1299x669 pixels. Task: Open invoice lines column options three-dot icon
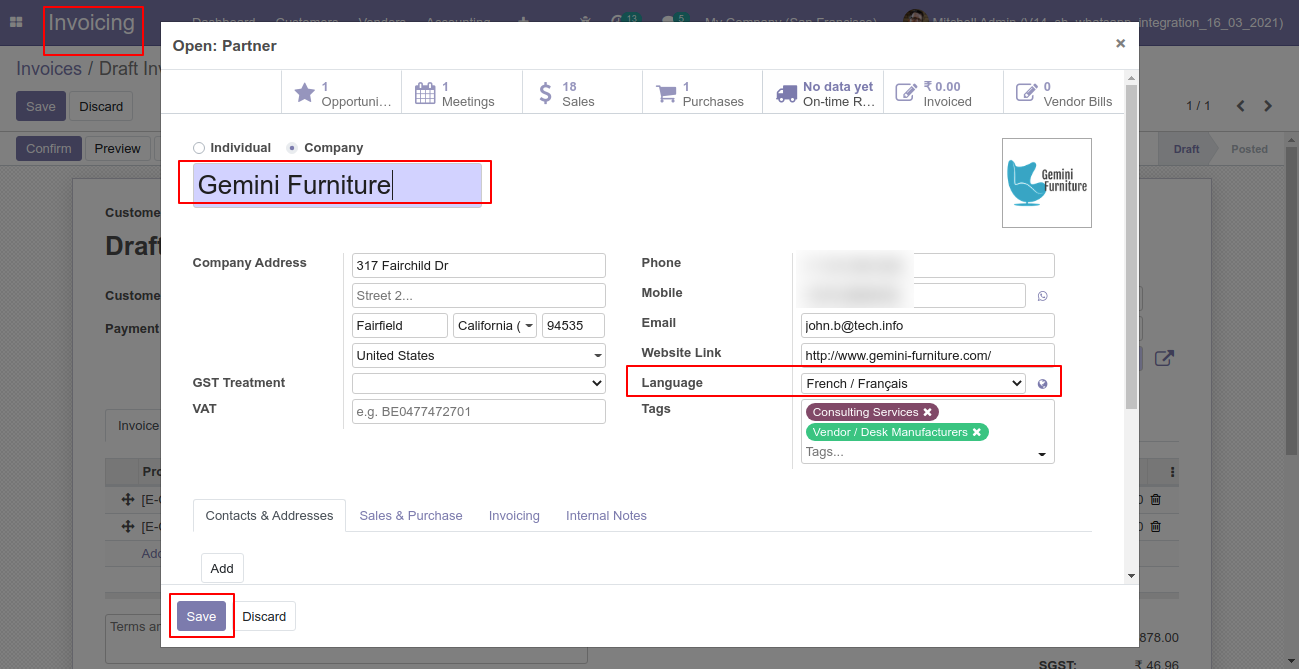pyautogui.click(x=1173, y=472)
